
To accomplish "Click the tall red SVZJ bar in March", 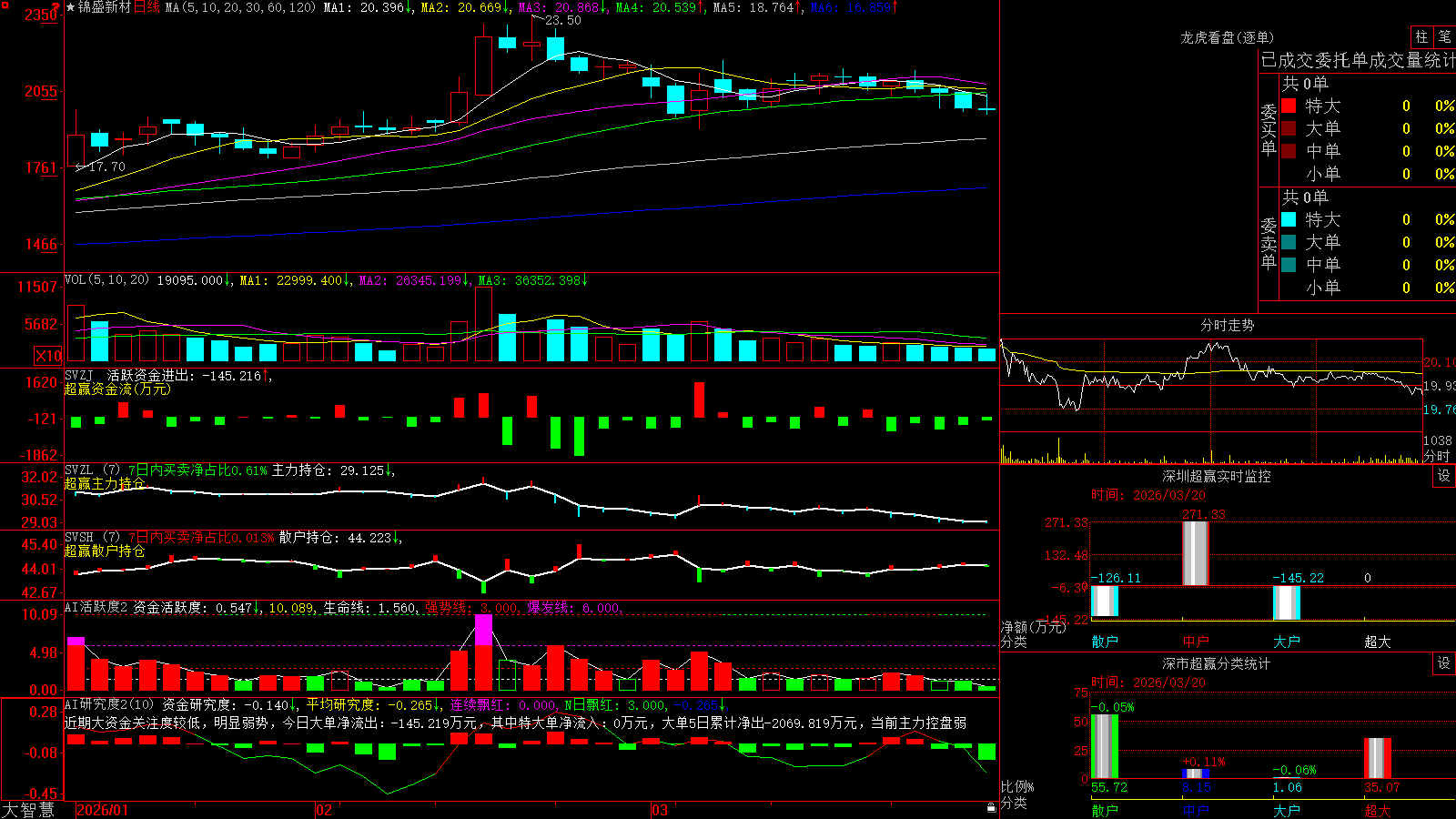I will (699, 399).
